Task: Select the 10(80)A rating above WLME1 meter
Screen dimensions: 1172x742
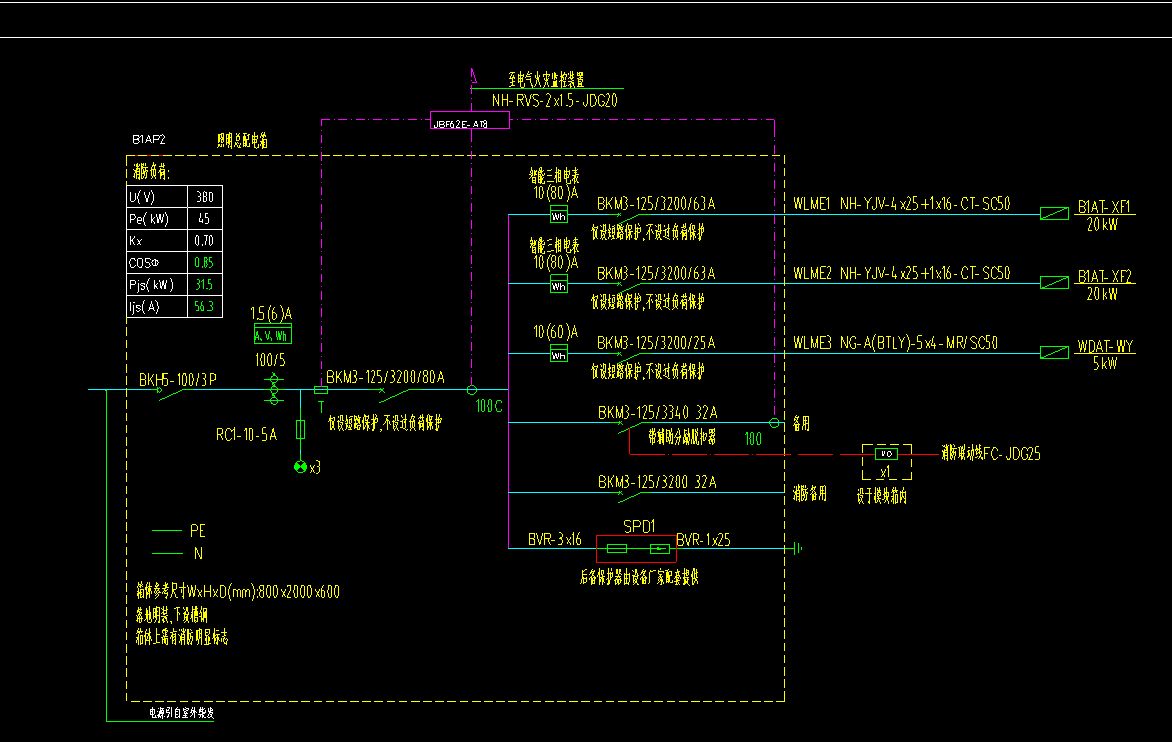Action: pos(555,193)
